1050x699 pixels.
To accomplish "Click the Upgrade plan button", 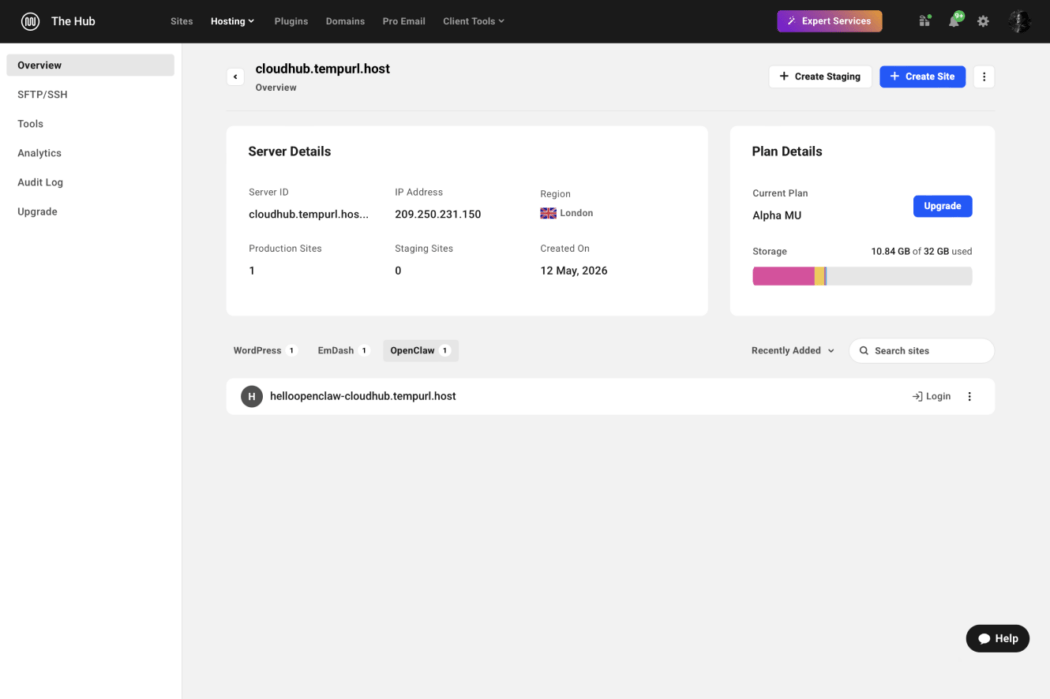I will pyautogui.click(x=942, y=206).
